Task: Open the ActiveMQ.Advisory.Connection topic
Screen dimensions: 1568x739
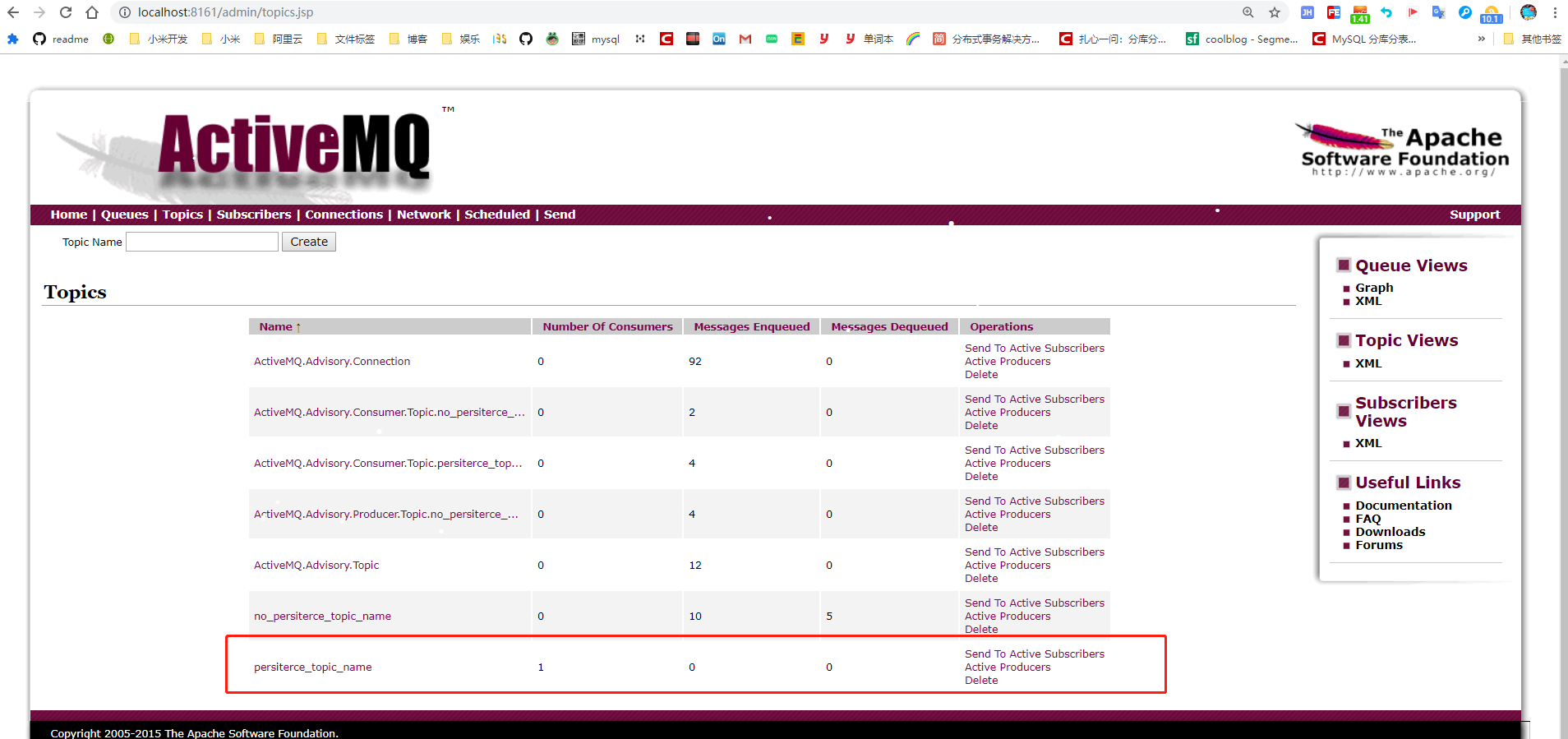Action: coord(332,362)
